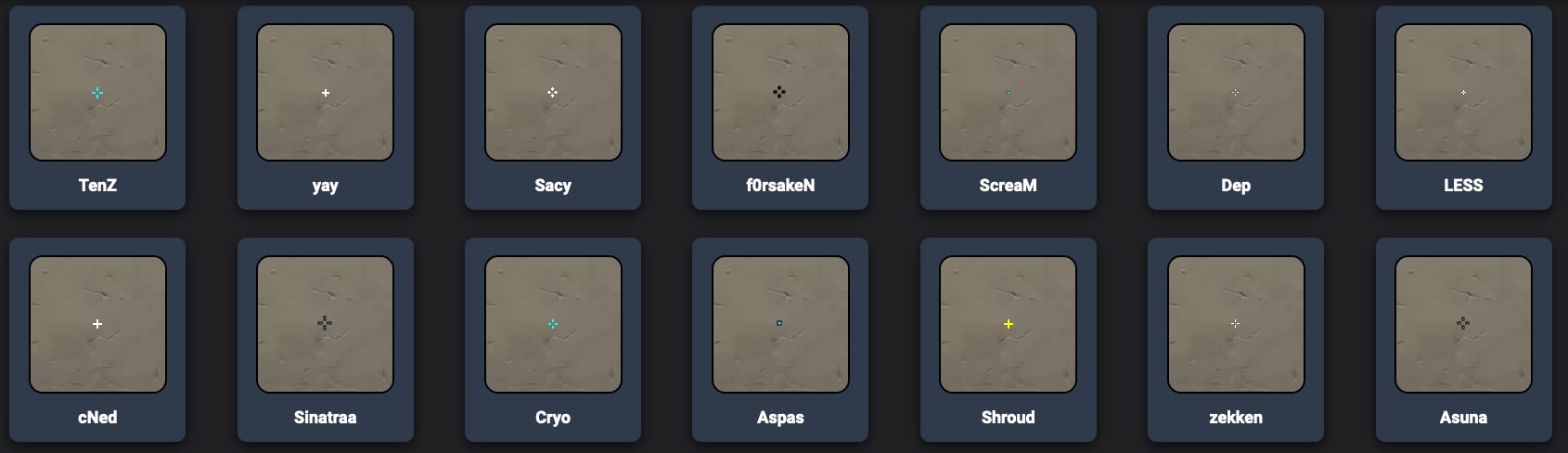Click the Aspas name label
The image size is (1568, 453).
(780, 418)
